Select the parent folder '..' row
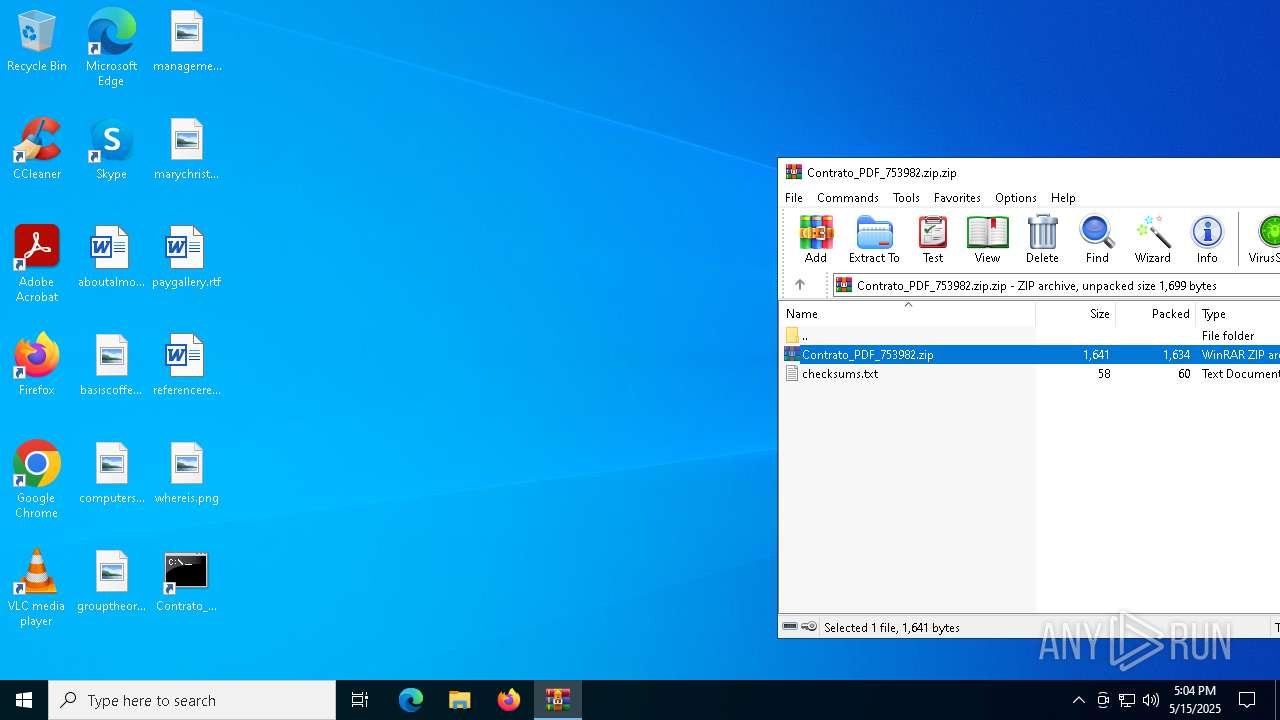This screenshot has height=720, width=1280. [1030, 336]
